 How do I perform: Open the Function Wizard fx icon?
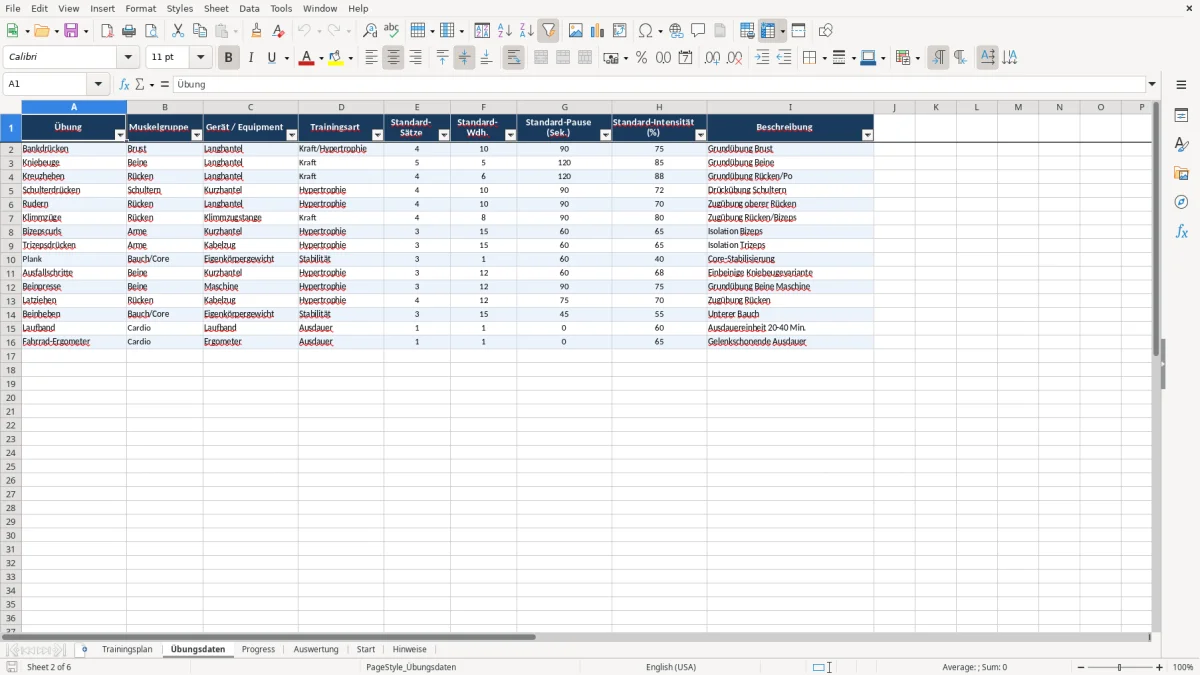[124, 85]
